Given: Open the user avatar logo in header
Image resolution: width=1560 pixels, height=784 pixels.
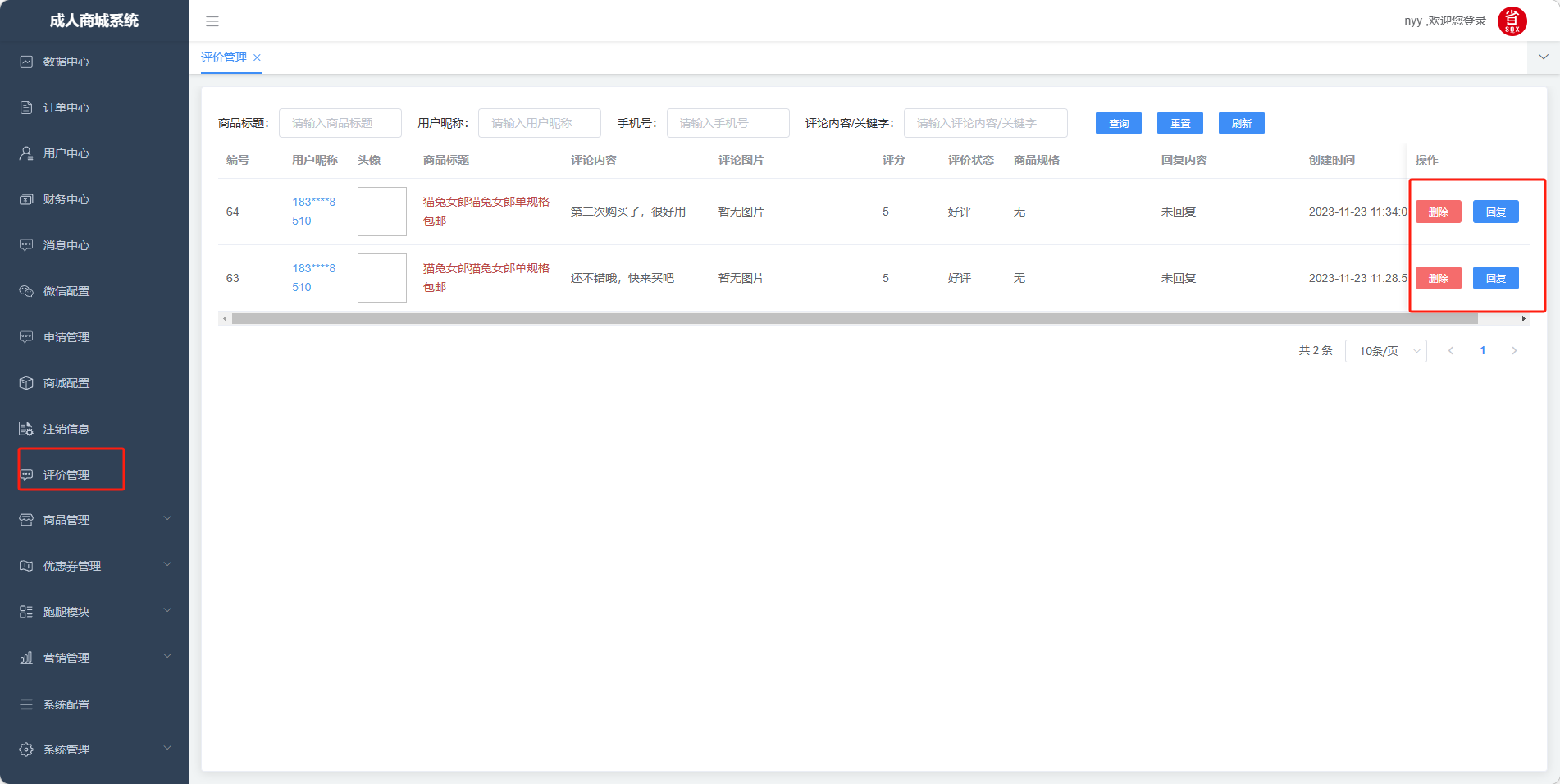Looking at the screenshot, I should (x=1512, y=21).
